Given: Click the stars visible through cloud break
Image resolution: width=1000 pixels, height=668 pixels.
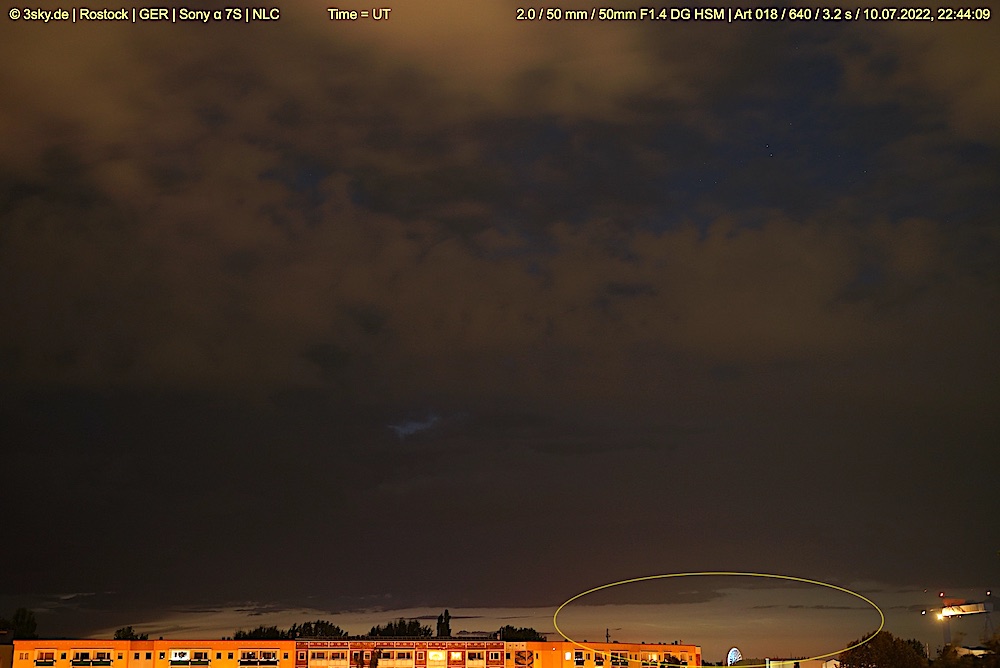Looking at the screenshot, I should point(768,150).
